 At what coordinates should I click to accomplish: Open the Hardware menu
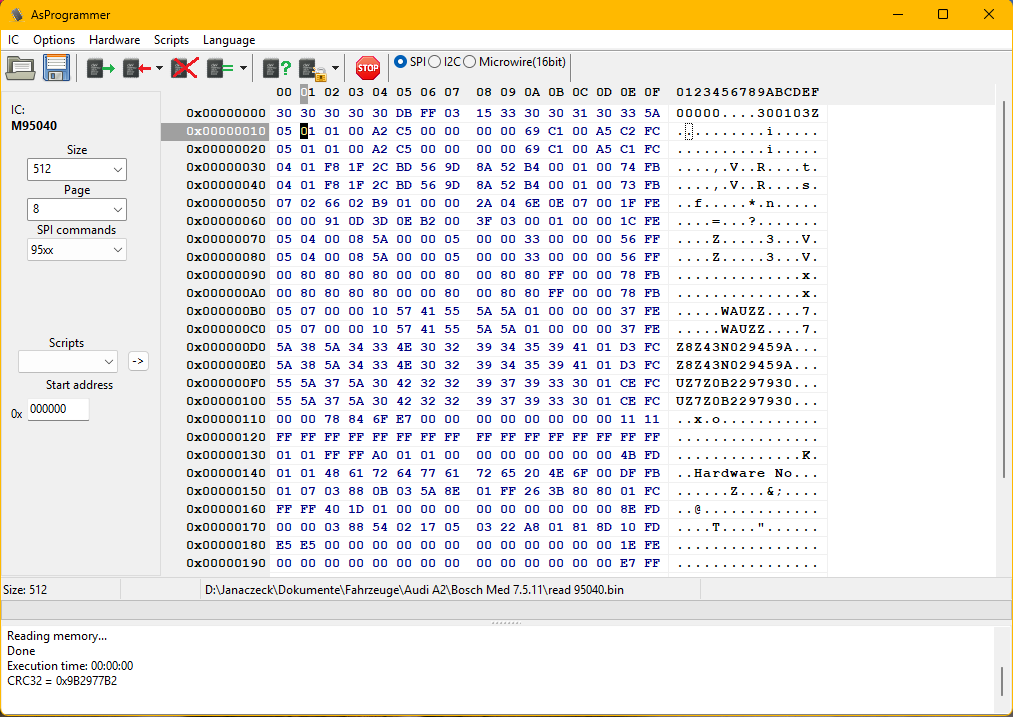click(x=114, y=40)
